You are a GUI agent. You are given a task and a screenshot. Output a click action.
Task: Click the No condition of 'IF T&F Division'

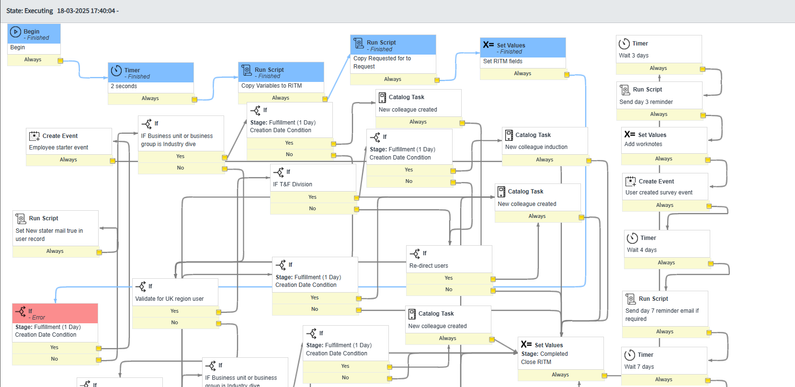(x=312, y=208)
